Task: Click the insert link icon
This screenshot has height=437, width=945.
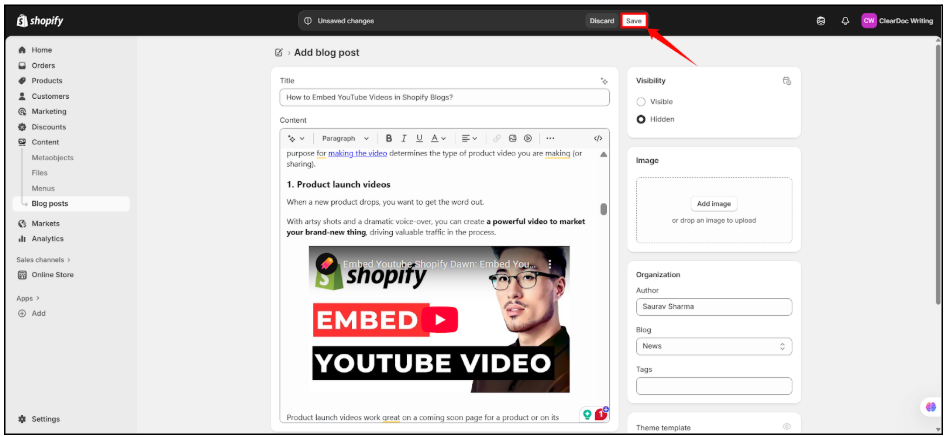Action: tap(497, 138)
